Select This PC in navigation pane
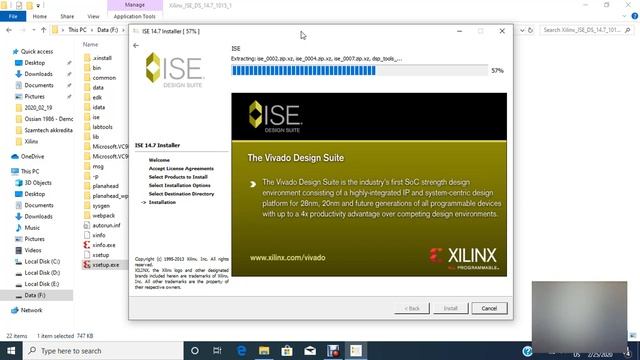640x360 pixels. tap(30, 171)
